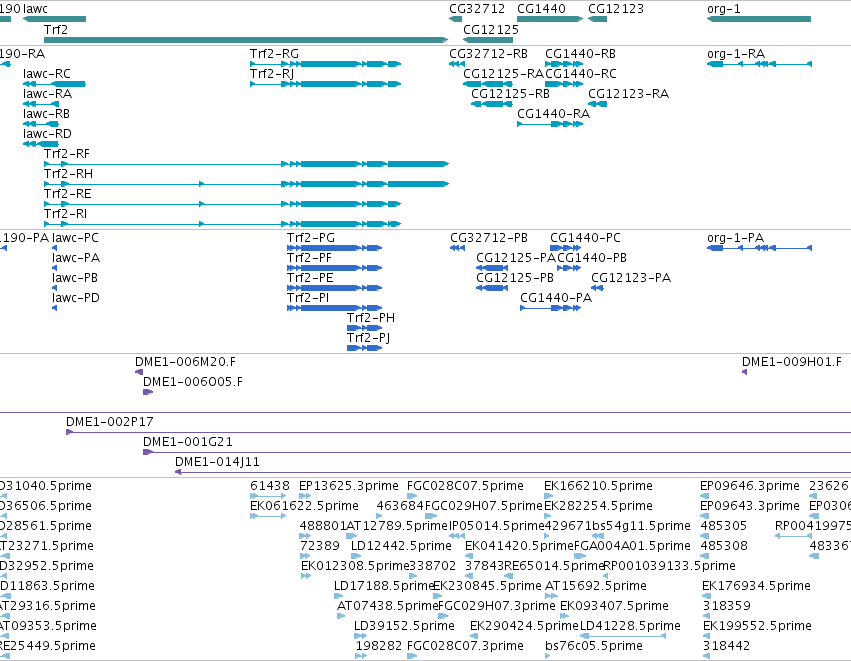
Task: Open transcript CG12125-RB label
Action: pyautogui.click(x=510, y=94)
